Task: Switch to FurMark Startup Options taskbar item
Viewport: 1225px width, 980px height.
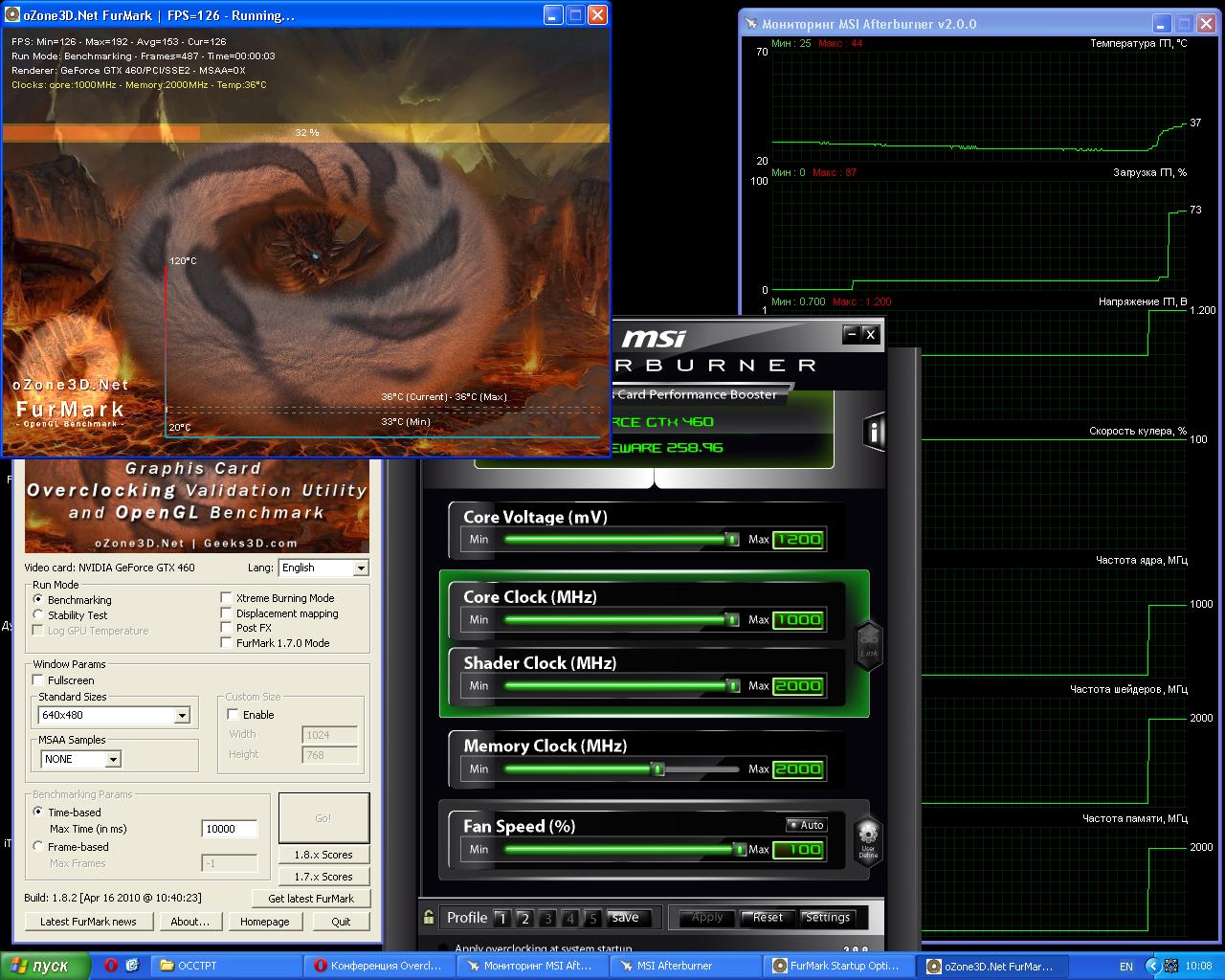Action: (x=840, y=966)
